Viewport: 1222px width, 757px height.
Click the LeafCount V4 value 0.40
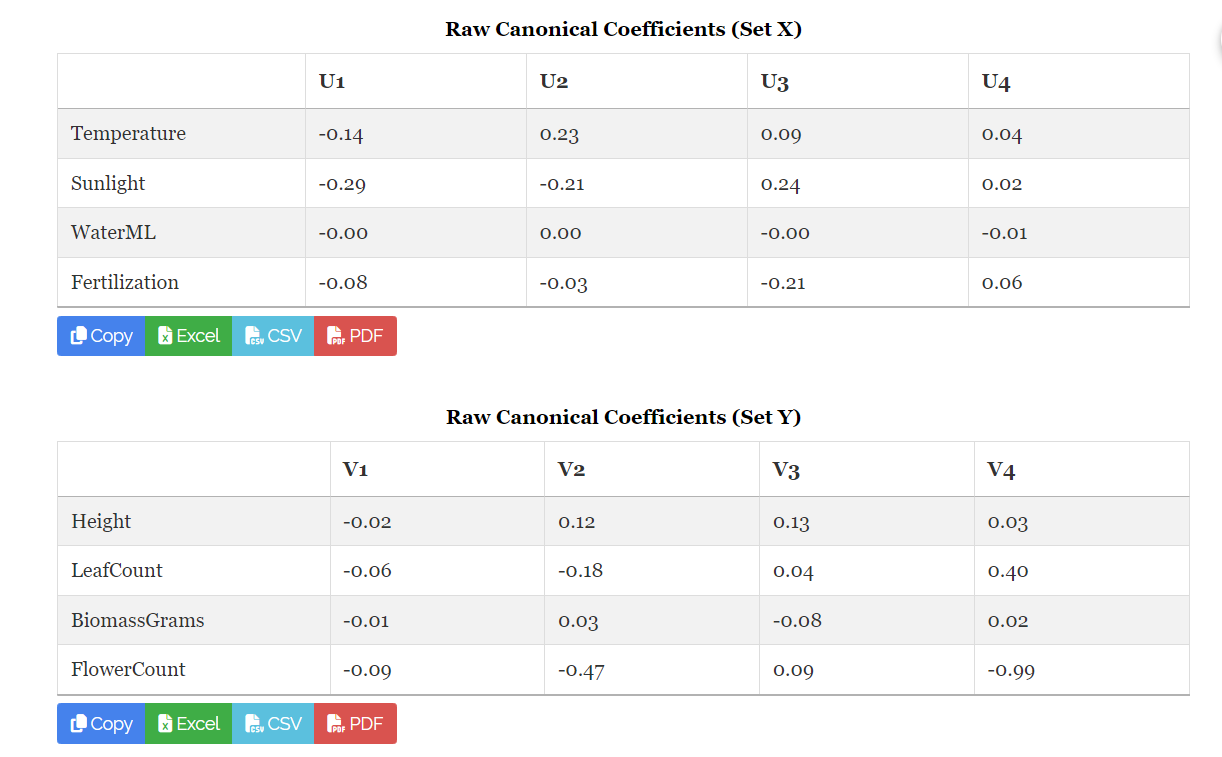click(x=1008, y=572)
